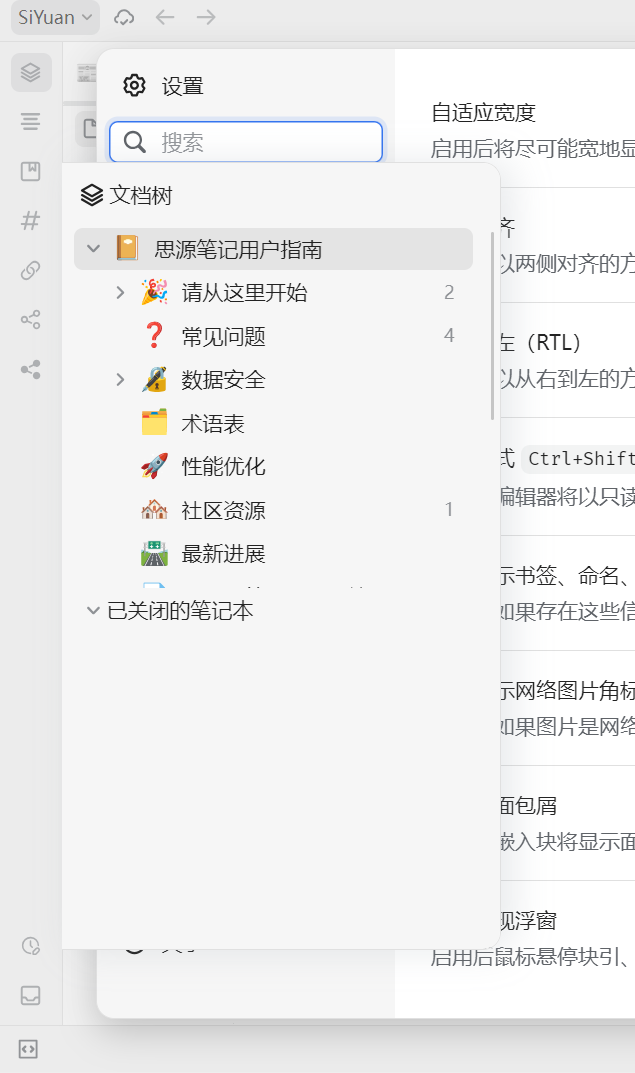The height and width of the screenshot is (1073, 635).
Task: Select the 思源笔记用户指南 notebook
Action: [273, 249]
